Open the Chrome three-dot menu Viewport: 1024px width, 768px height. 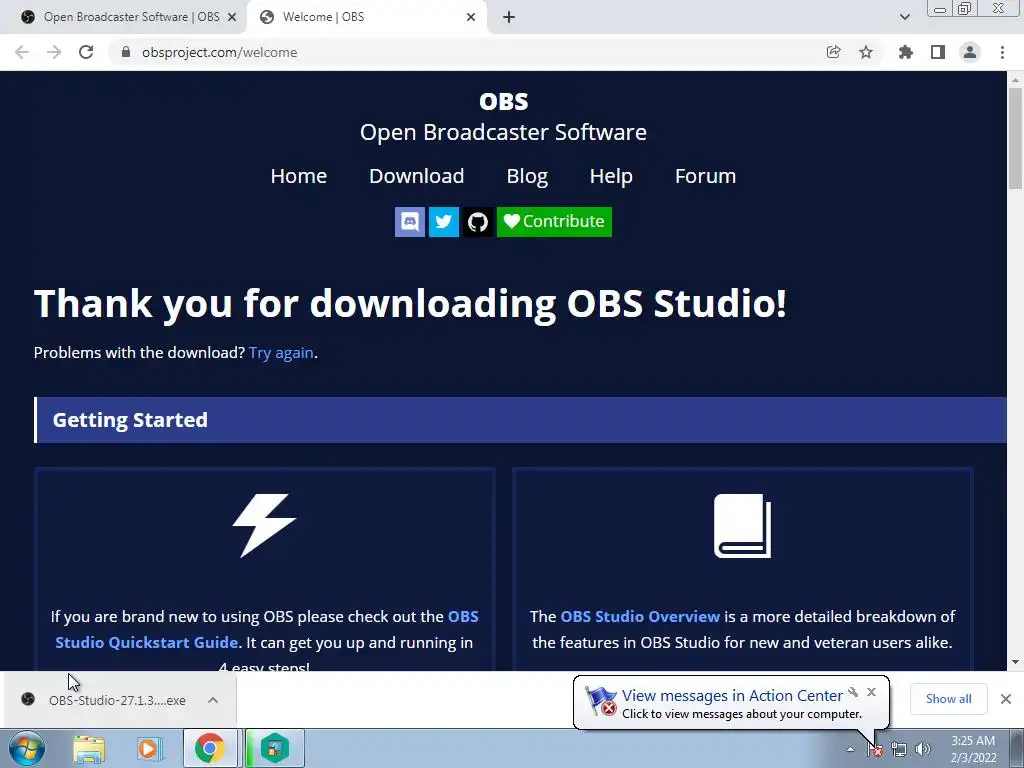point(1002,52)
